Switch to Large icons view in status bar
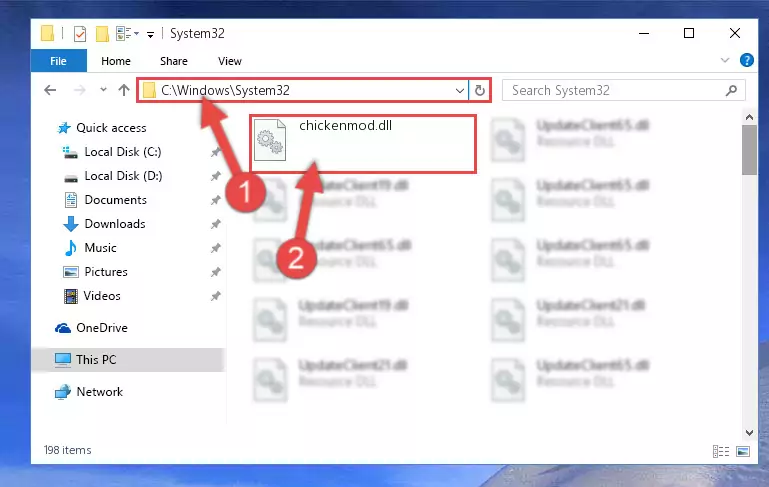This screenshot has height=487, width=769. [743, 451]
